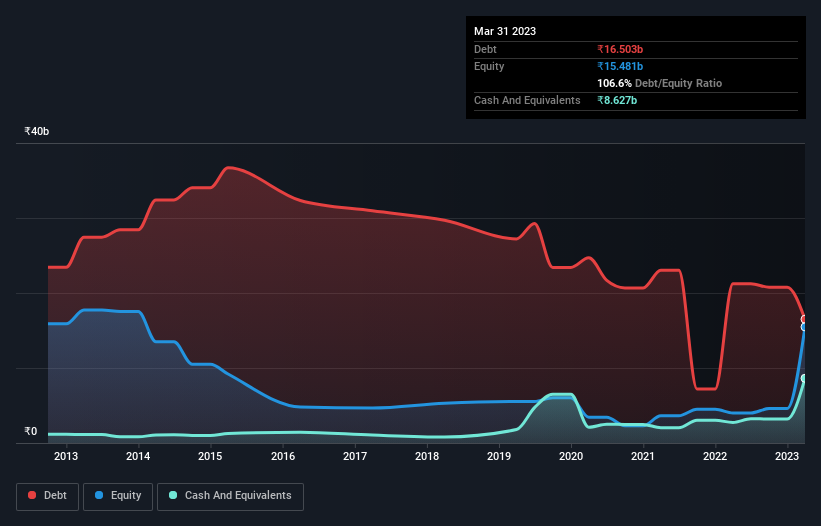
Task: Click the 2016 x-axis label
Action: click(x=283, y=456)
